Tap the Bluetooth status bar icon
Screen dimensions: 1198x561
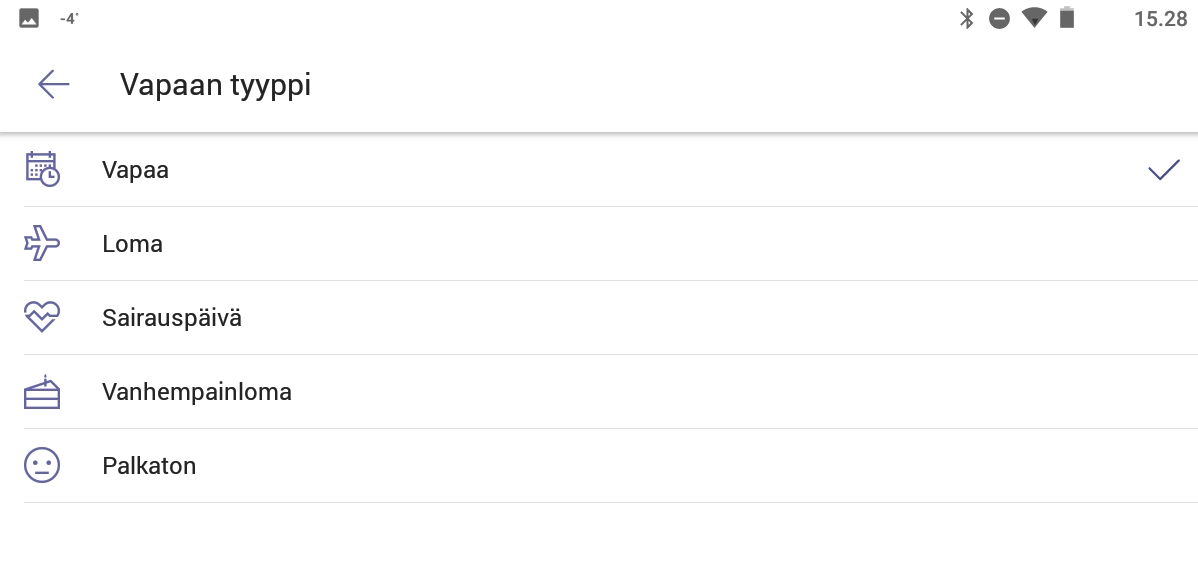point(966,18)
